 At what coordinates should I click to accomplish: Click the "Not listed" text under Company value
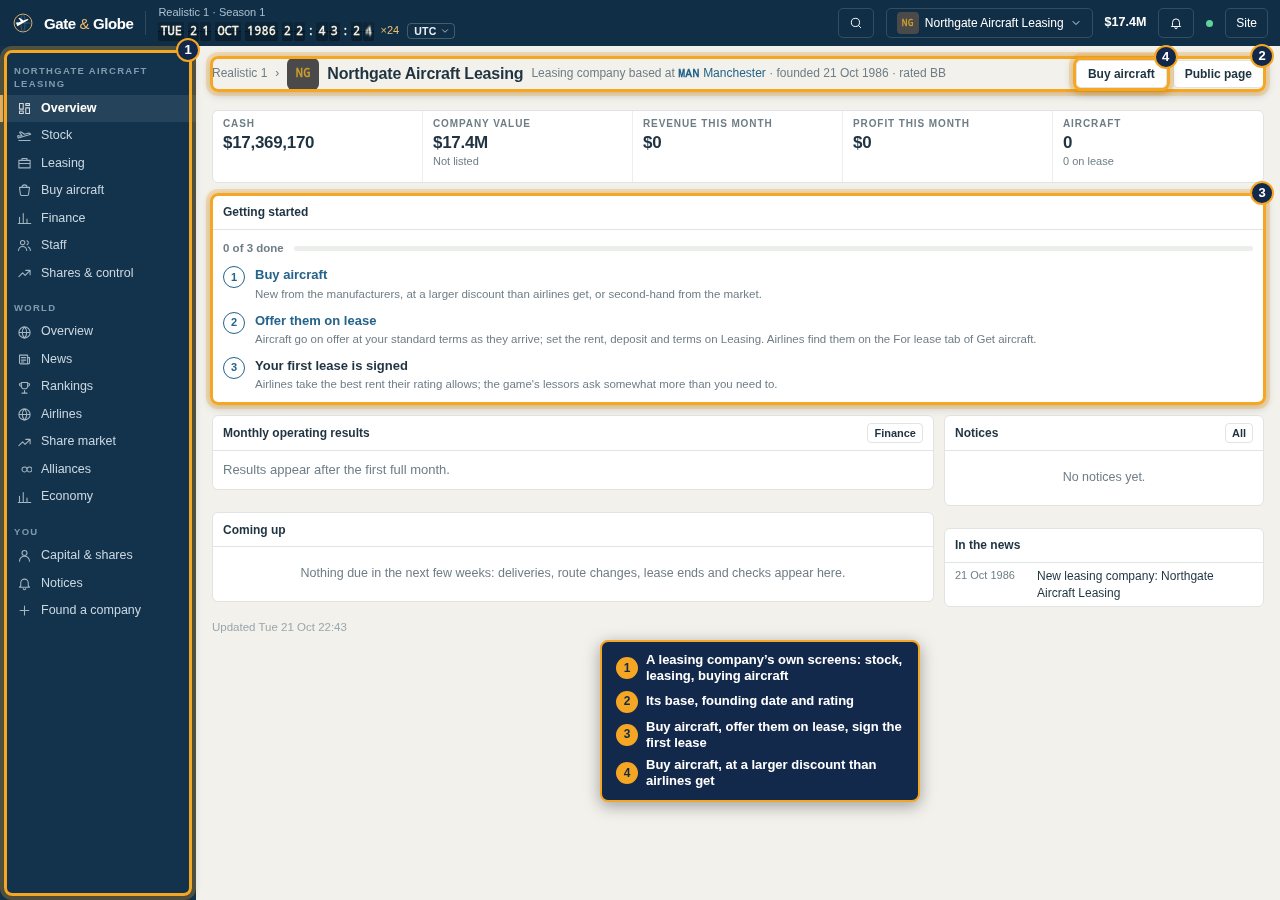(456, 161)
